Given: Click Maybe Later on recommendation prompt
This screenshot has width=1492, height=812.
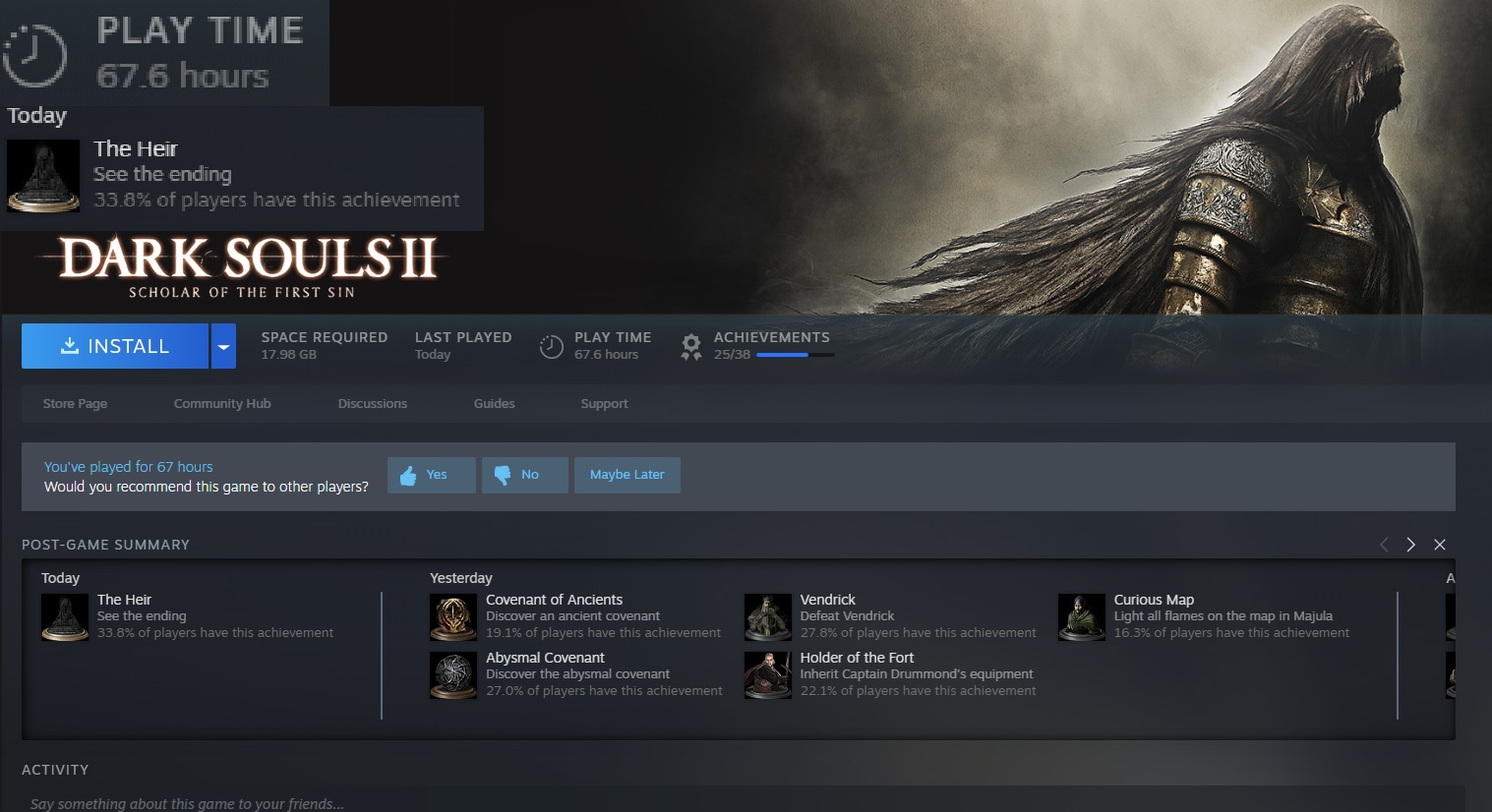Looking at the screenshot, I should click(627, 475).
